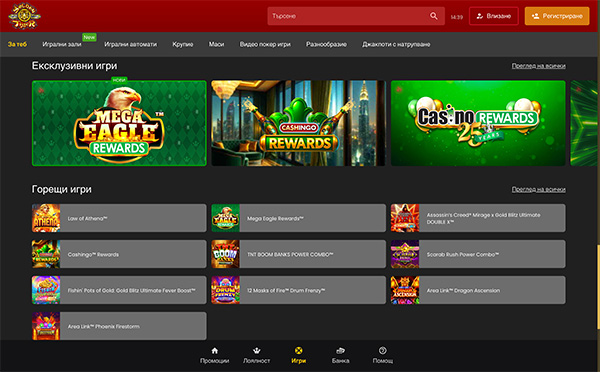The height and width of the screenshot is (372, 600).
Task: Select 12 Masks of Fire Drum Frenzy title
Action: (x=286, y=290)
